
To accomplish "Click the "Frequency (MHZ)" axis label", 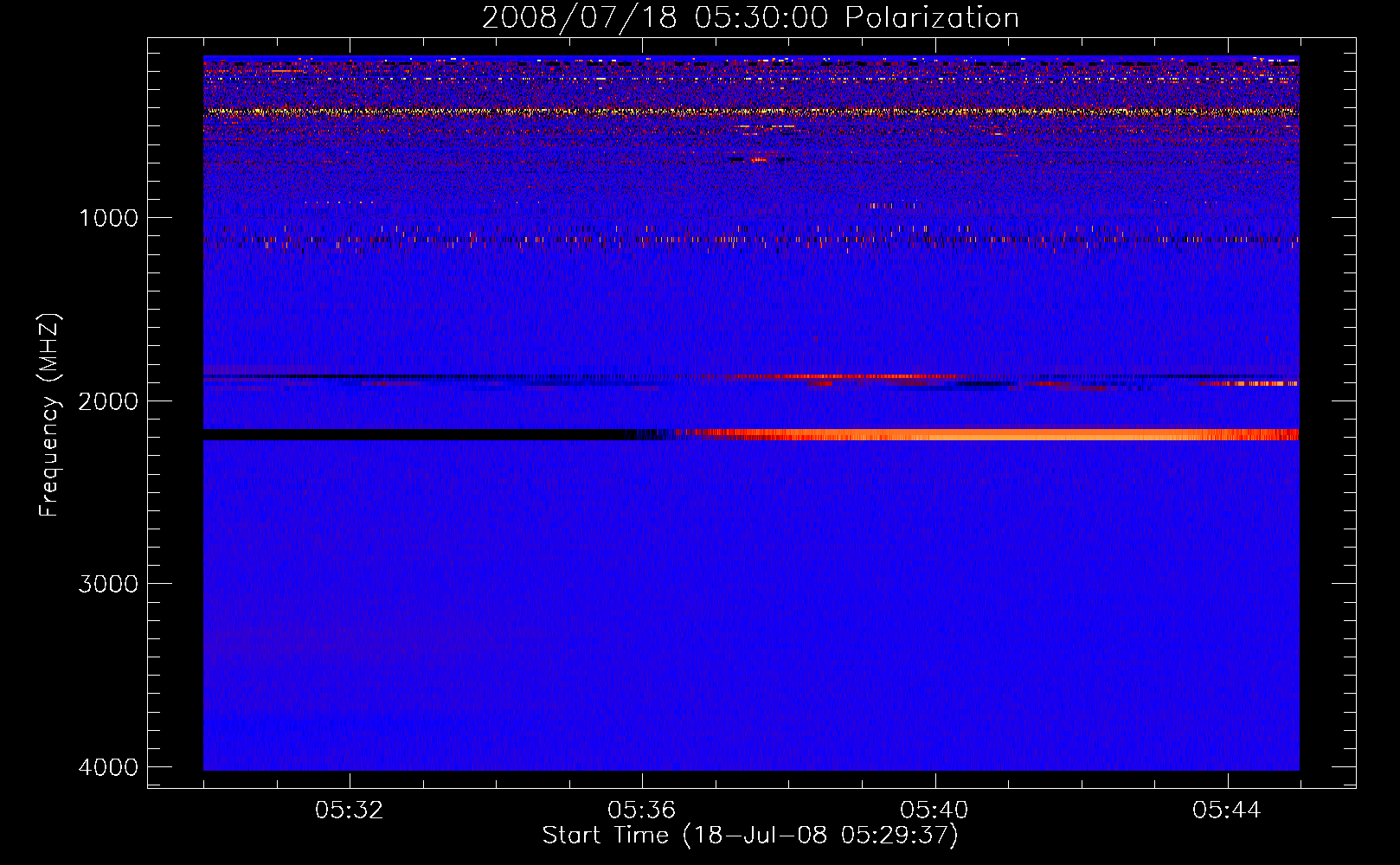I will click(x=50, y=415).
